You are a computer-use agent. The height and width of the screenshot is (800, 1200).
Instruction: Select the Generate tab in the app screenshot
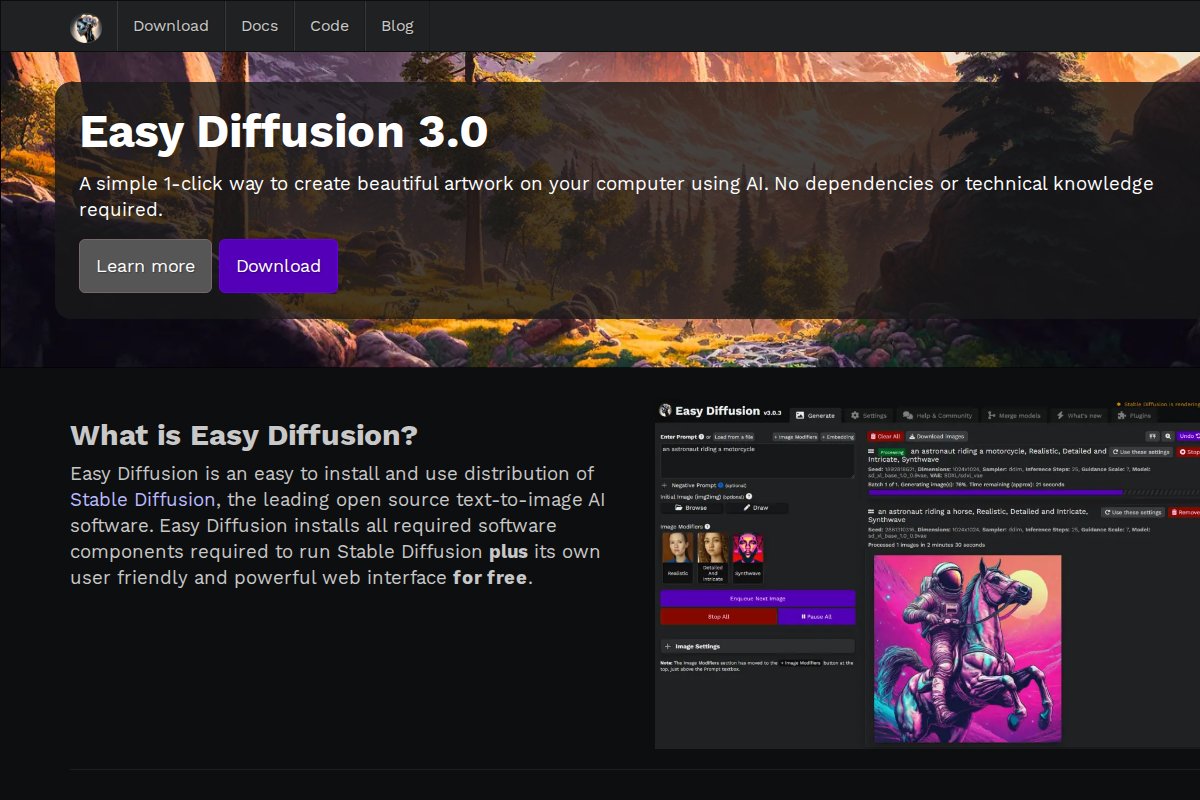point(815,415)
